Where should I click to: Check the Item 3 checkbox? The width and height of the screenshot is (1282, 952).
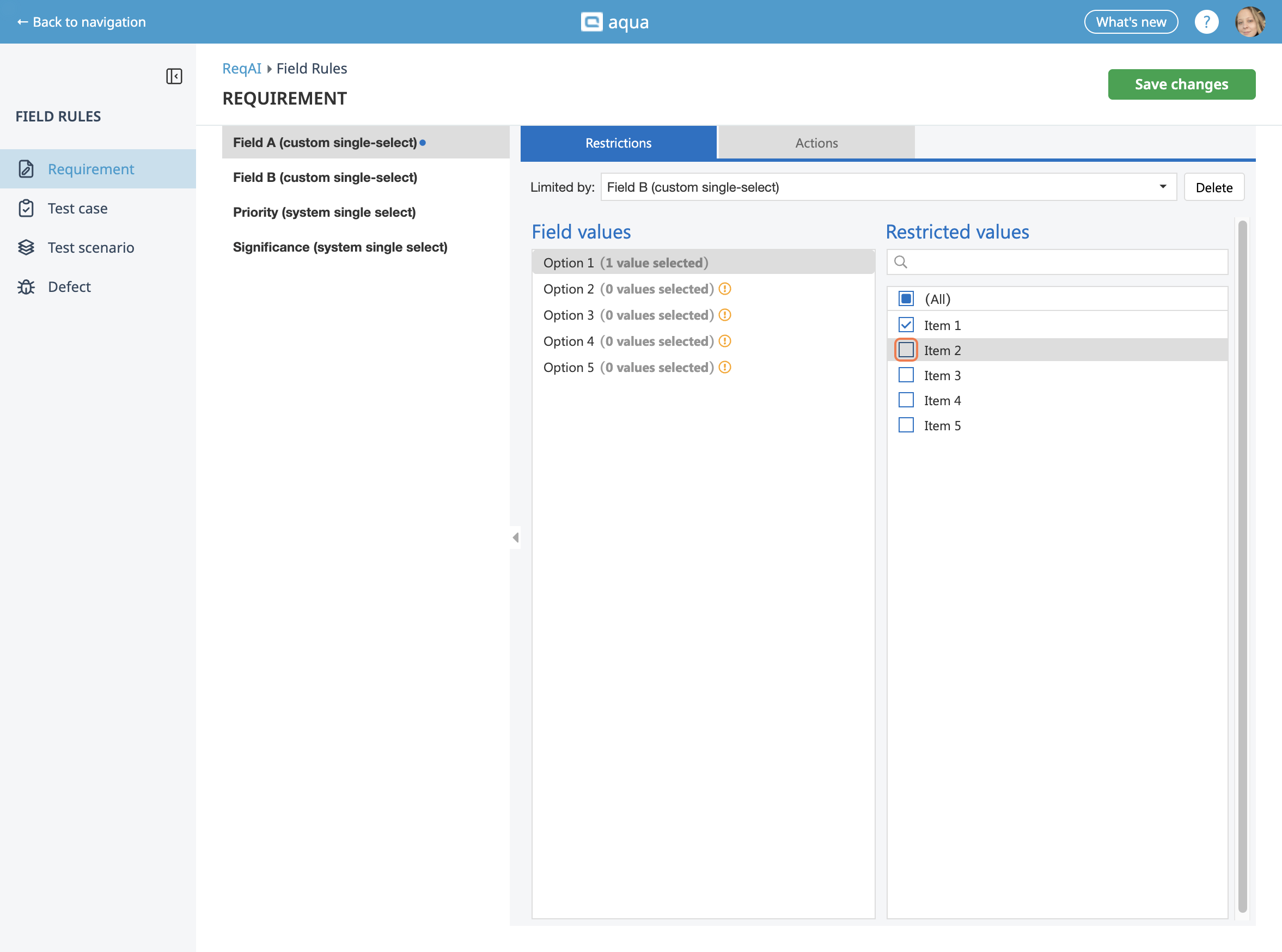[906, 375]
